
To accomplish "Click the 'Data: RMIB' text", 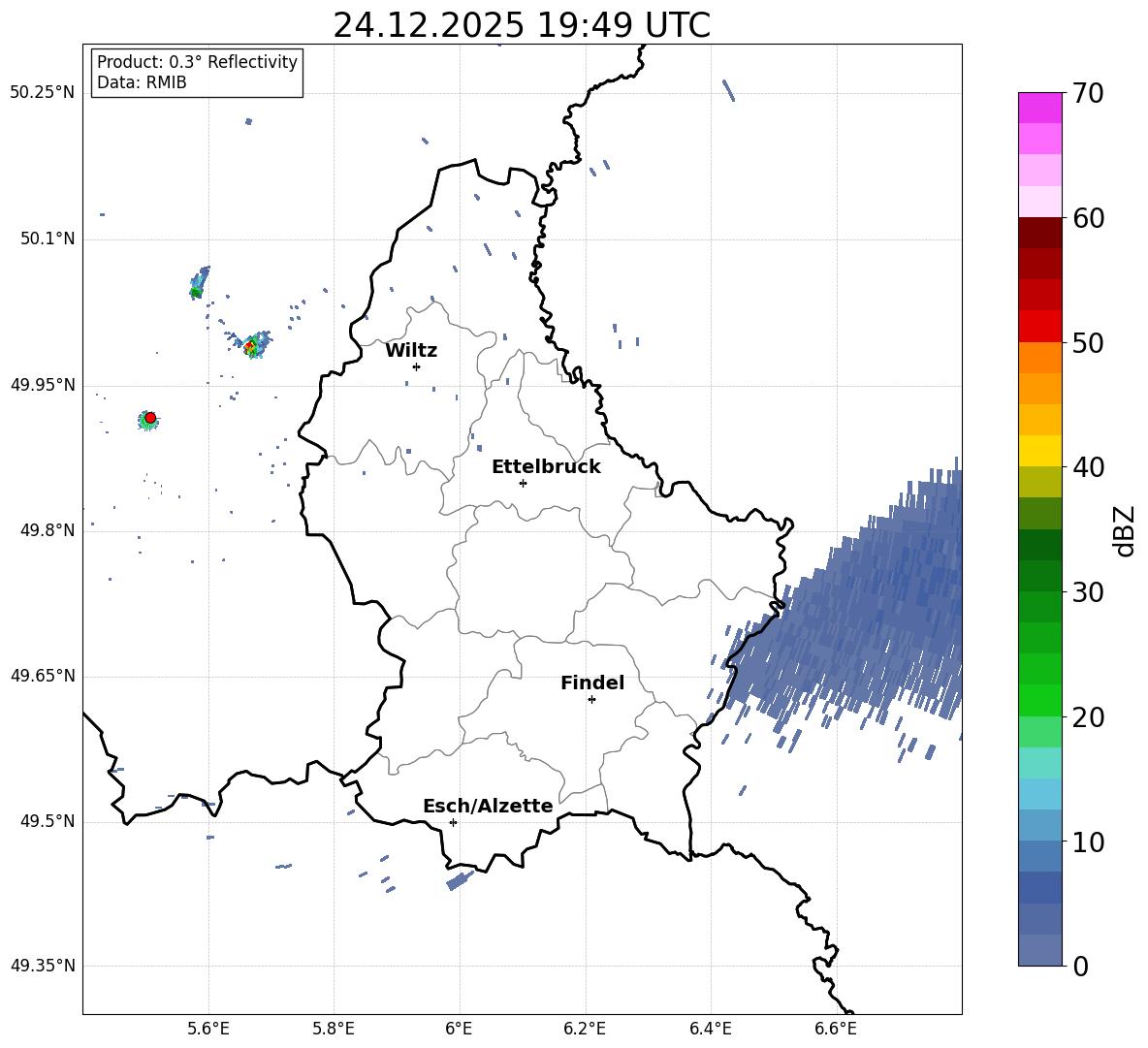I will click(x=142, y=82).
